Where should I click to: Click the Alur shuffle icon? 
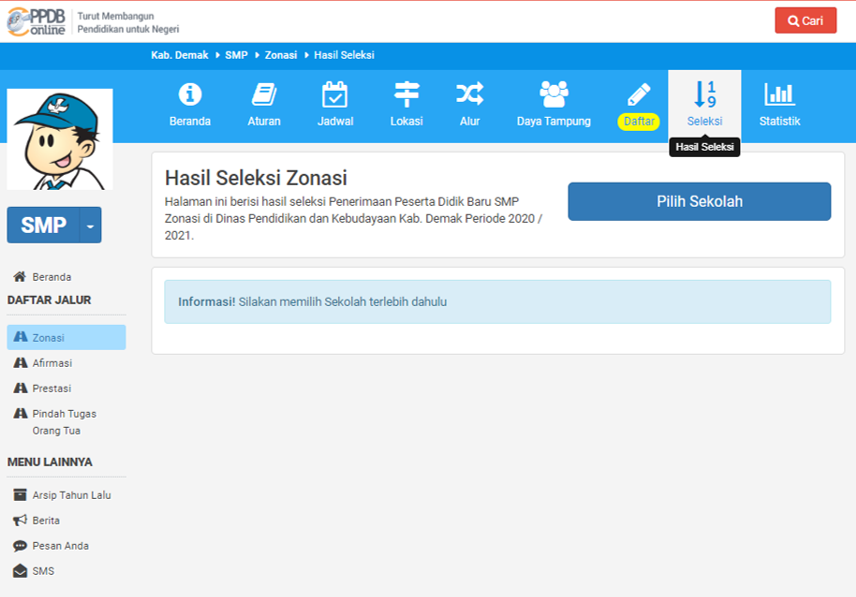(x=470, y=95)
